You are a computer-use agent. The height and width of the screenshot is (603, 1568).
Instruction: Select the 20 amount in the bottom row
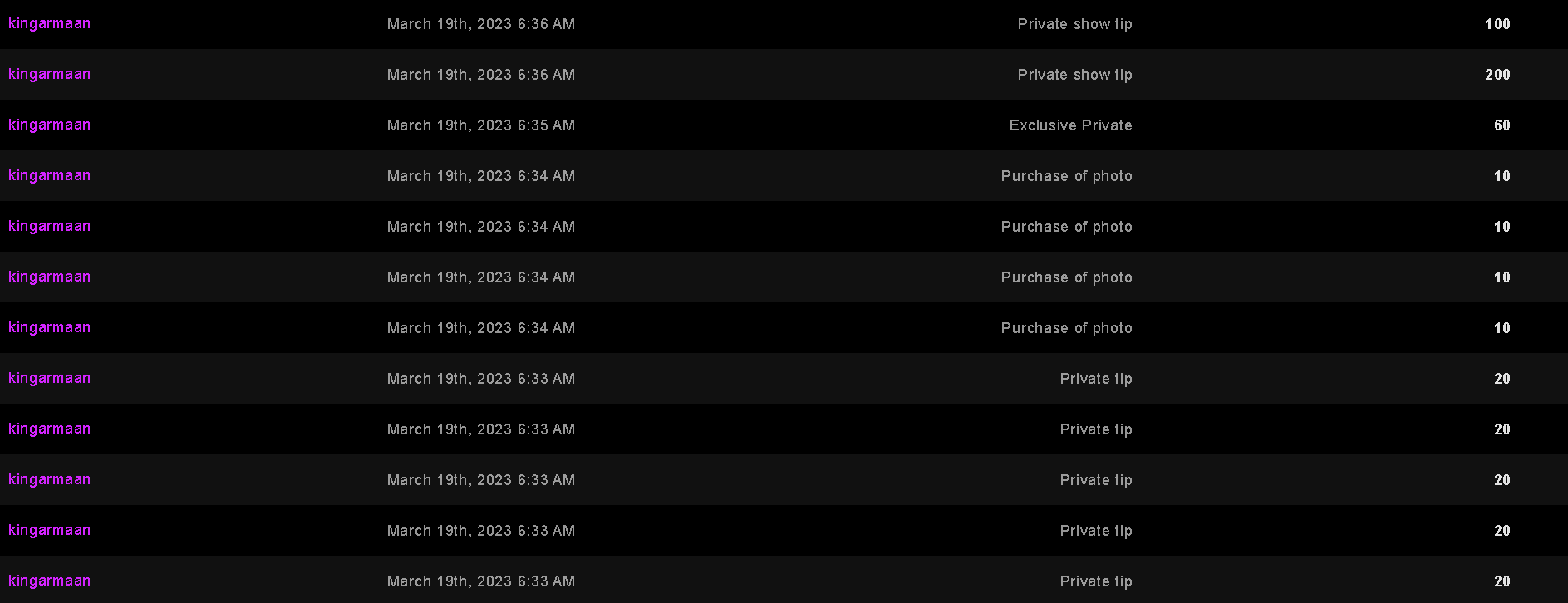click(x=1502, y=581)
